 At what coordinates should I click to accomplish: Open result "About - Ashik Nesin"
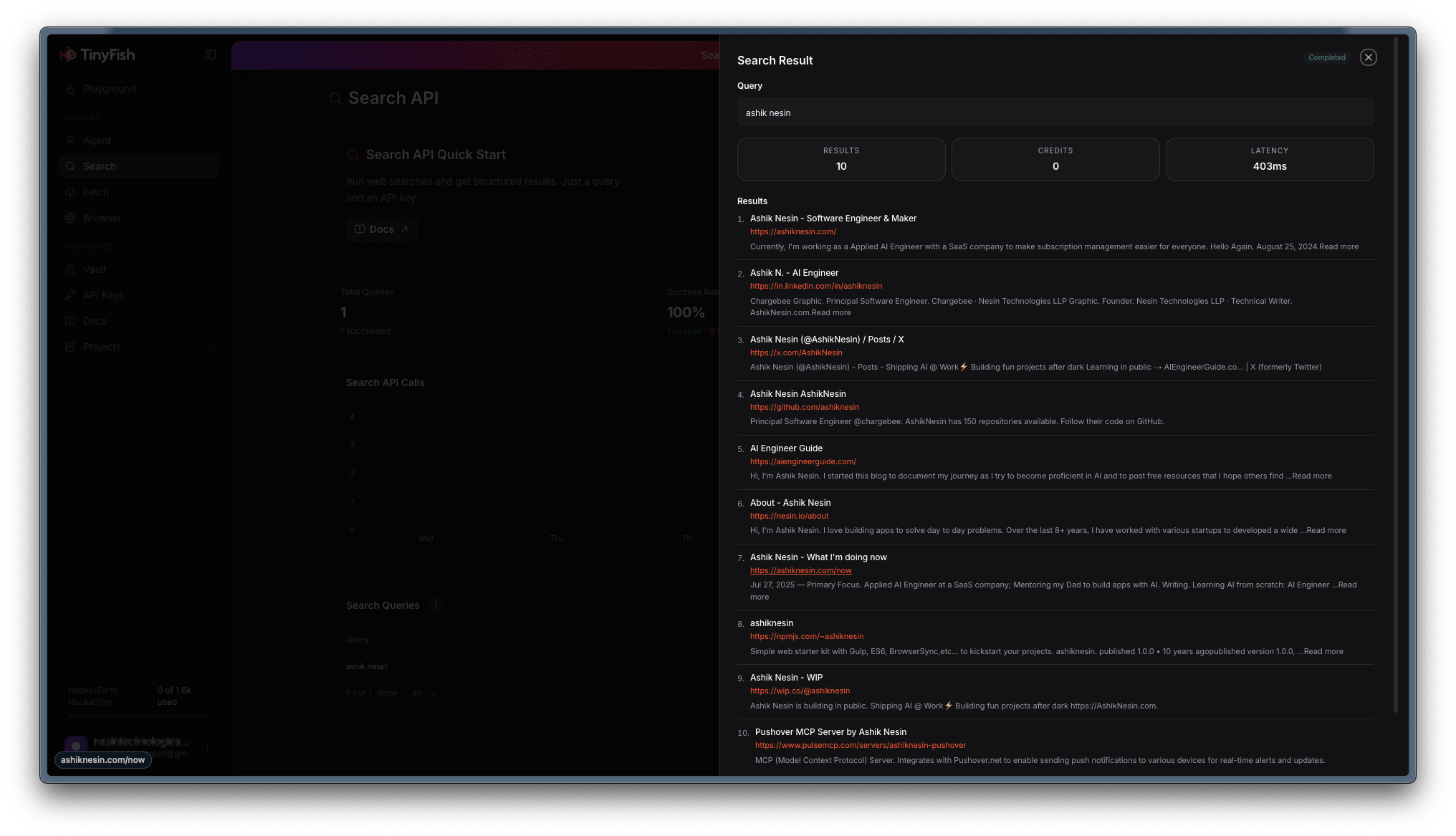click(790, 503)
